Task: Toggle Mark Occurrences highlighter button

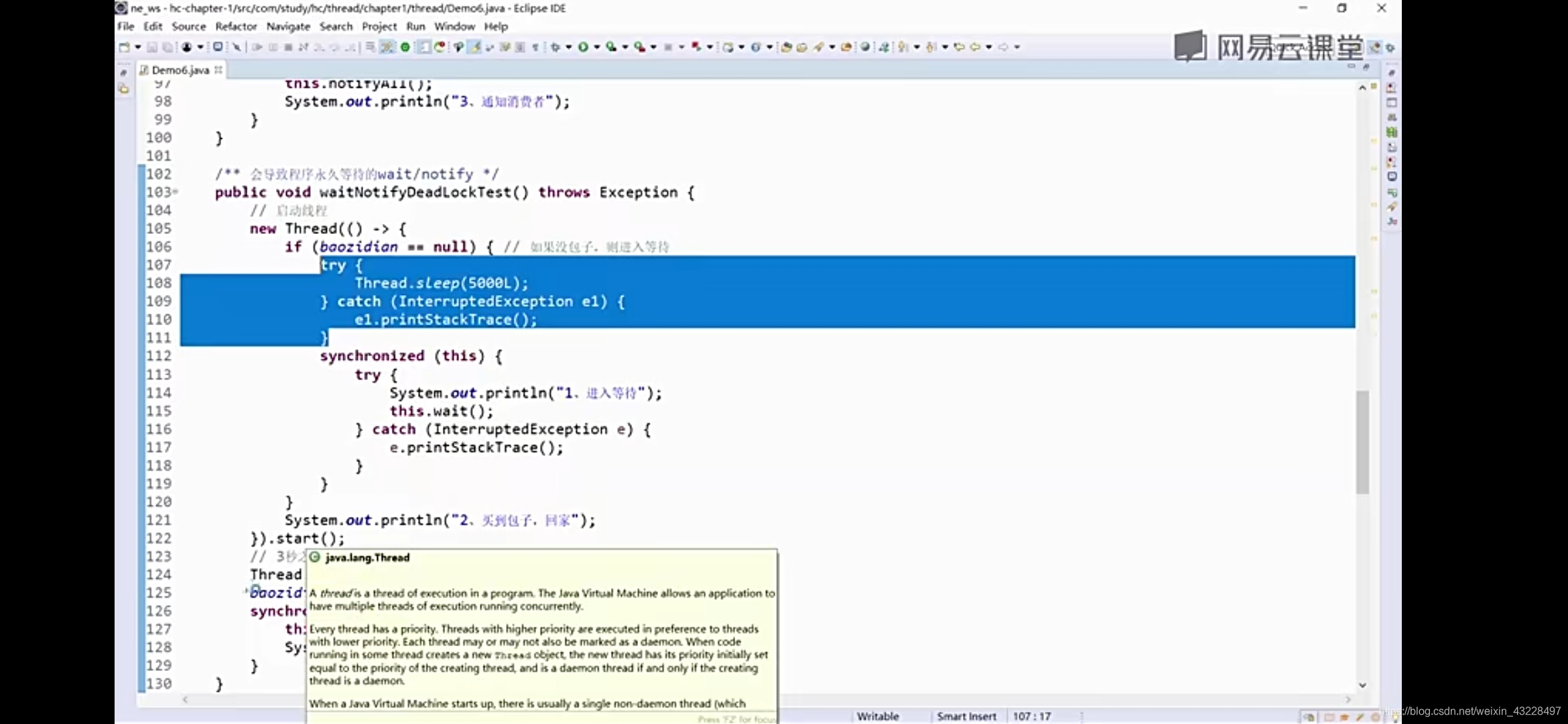Action: (474, 47)
